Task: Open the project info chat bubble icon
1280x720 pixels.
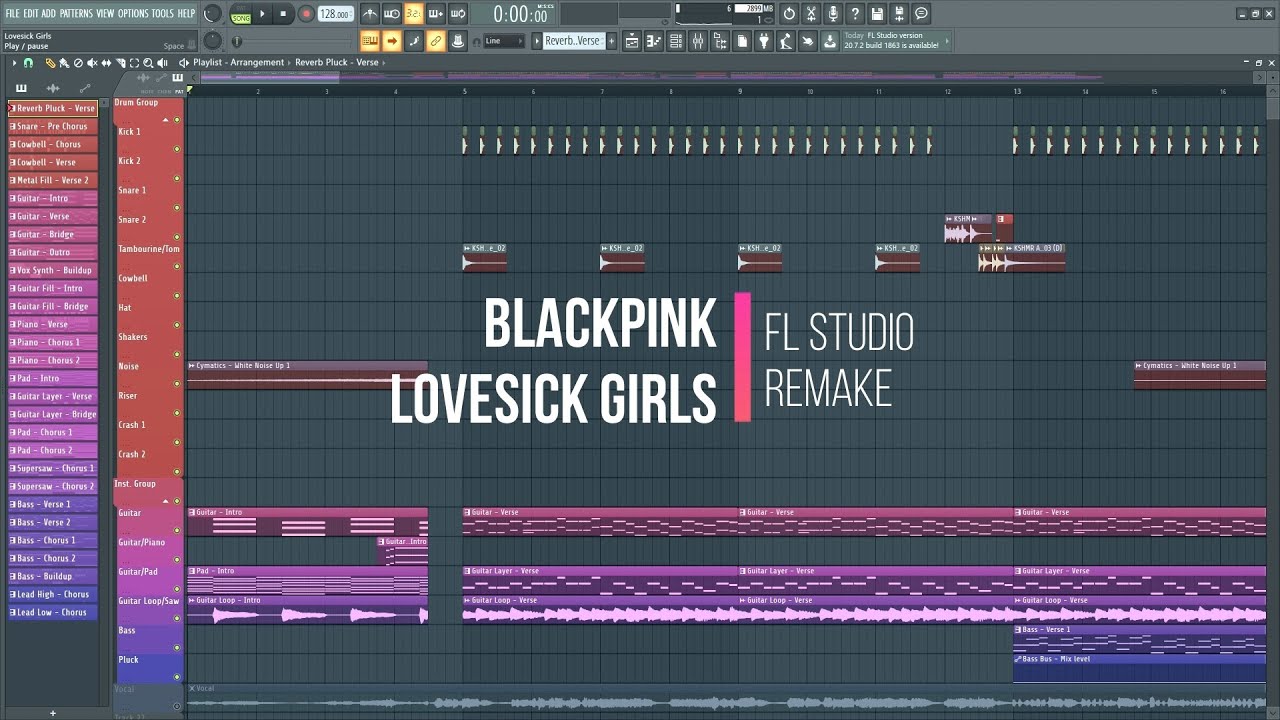Action: [921, 13]
